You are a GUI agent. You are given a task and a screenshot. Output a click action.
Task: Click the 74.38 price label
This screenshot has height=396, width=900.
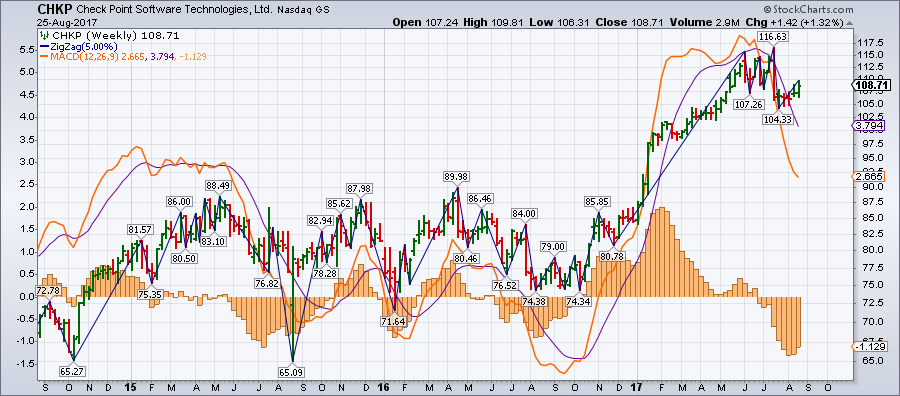click(534, 301)
